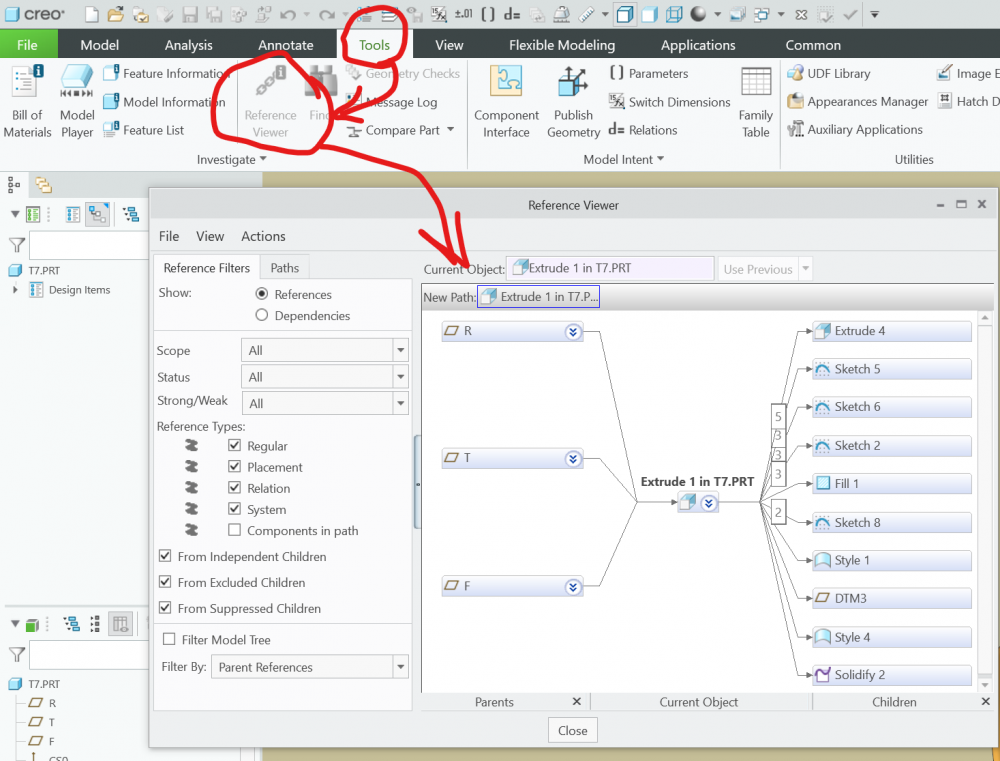Click Save icon in quick access toolbar
Viewport: 1000px width, 761px height.
(189, 14)
